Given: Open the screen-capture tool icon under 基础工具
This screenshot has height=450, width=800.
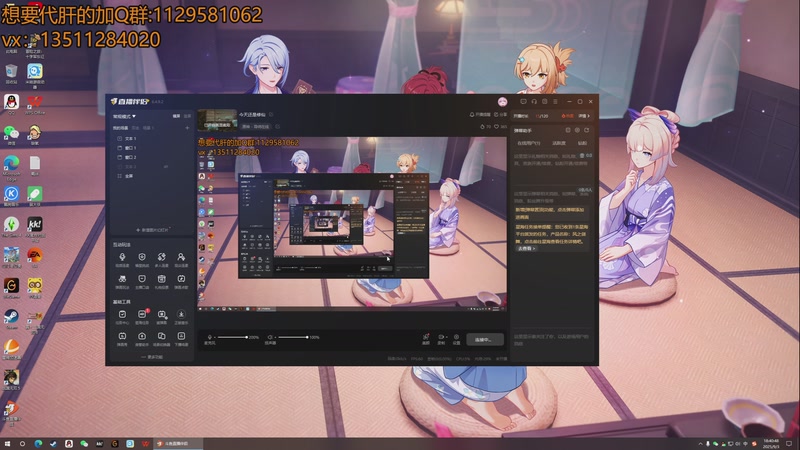Looking at the screenshot, I should tap(161, 316).
